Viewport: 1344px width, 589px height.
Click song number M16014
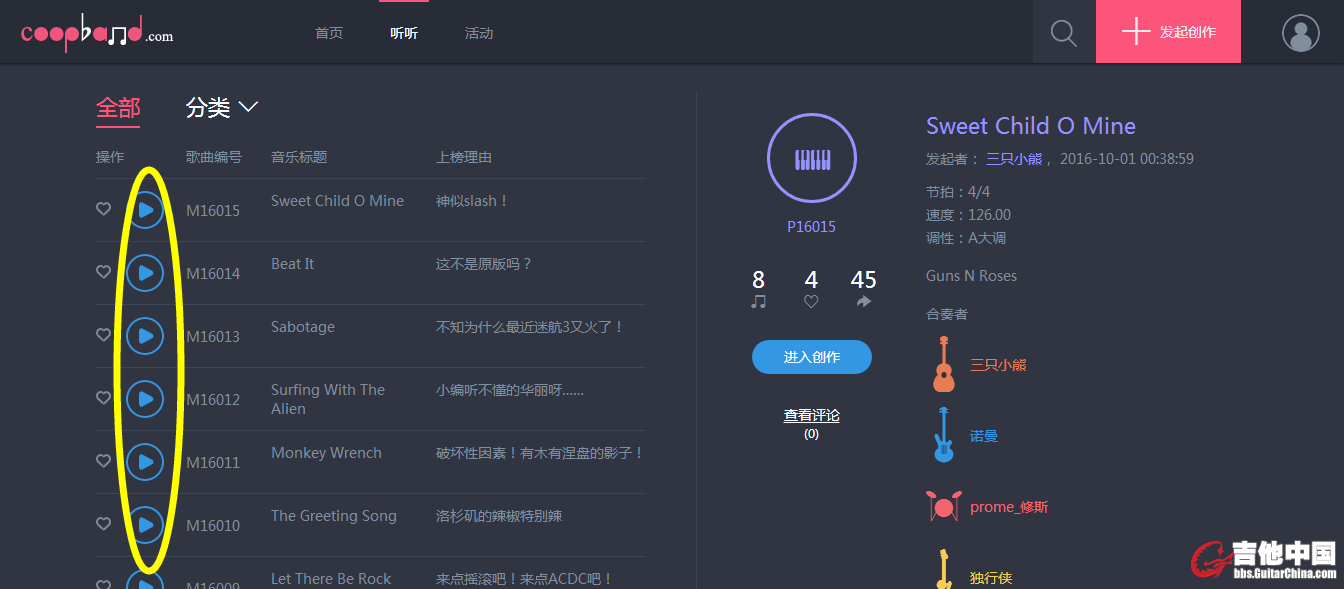(213, 274)
